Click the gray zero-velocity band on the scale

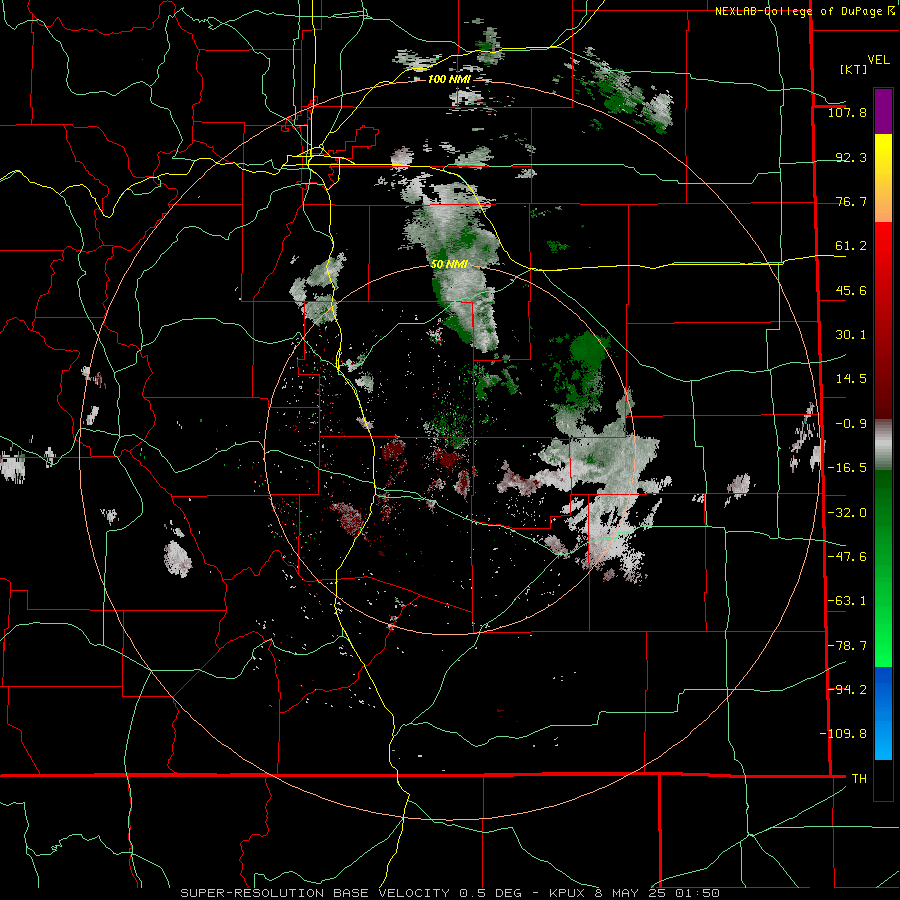(883, 443)
